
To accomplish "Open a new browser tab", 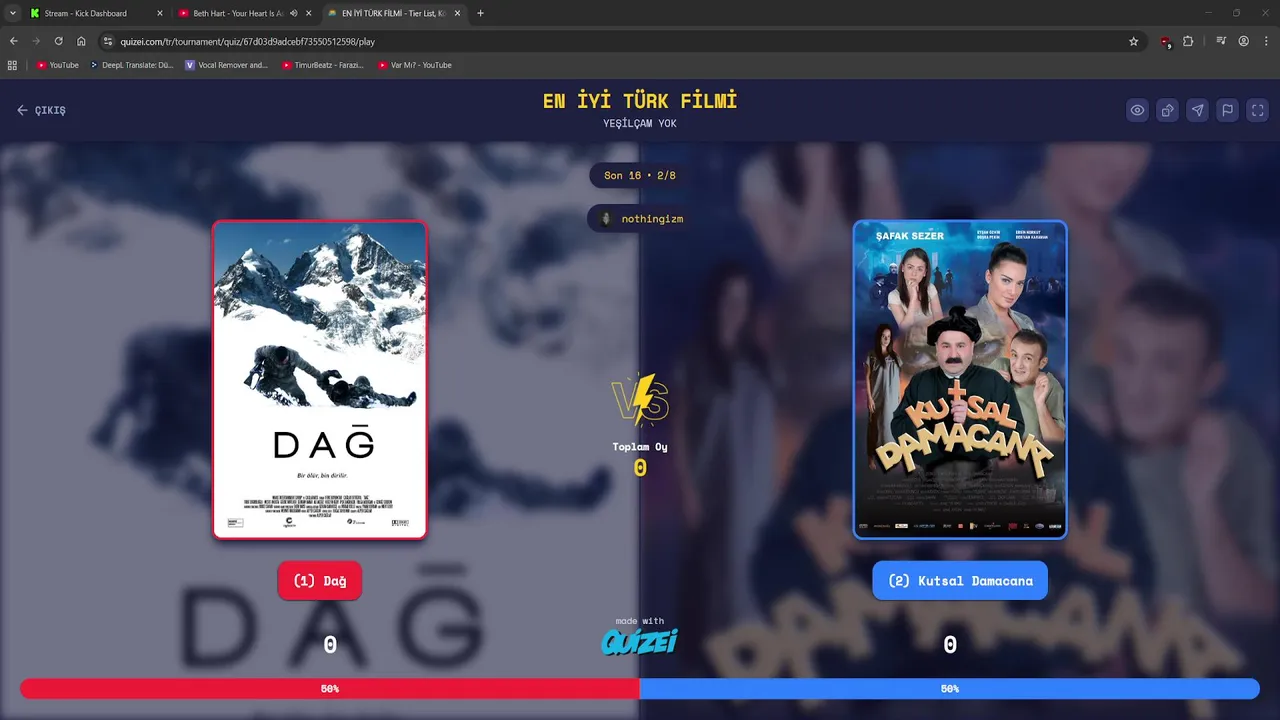I will 481,13.
